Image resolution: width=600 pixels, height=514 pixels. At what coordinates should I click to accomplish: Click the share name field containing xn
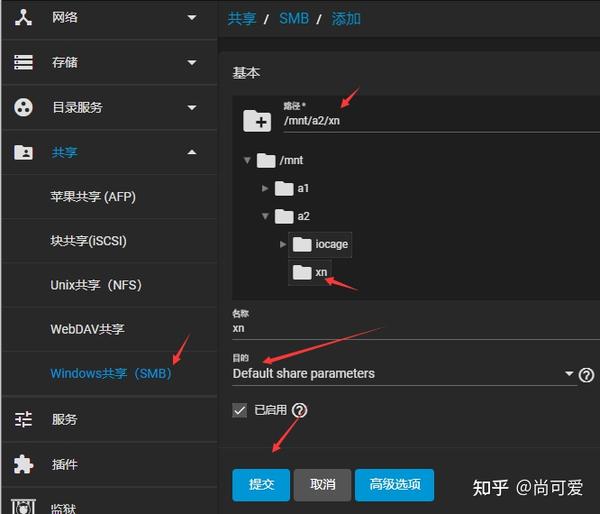pos(416,328)
